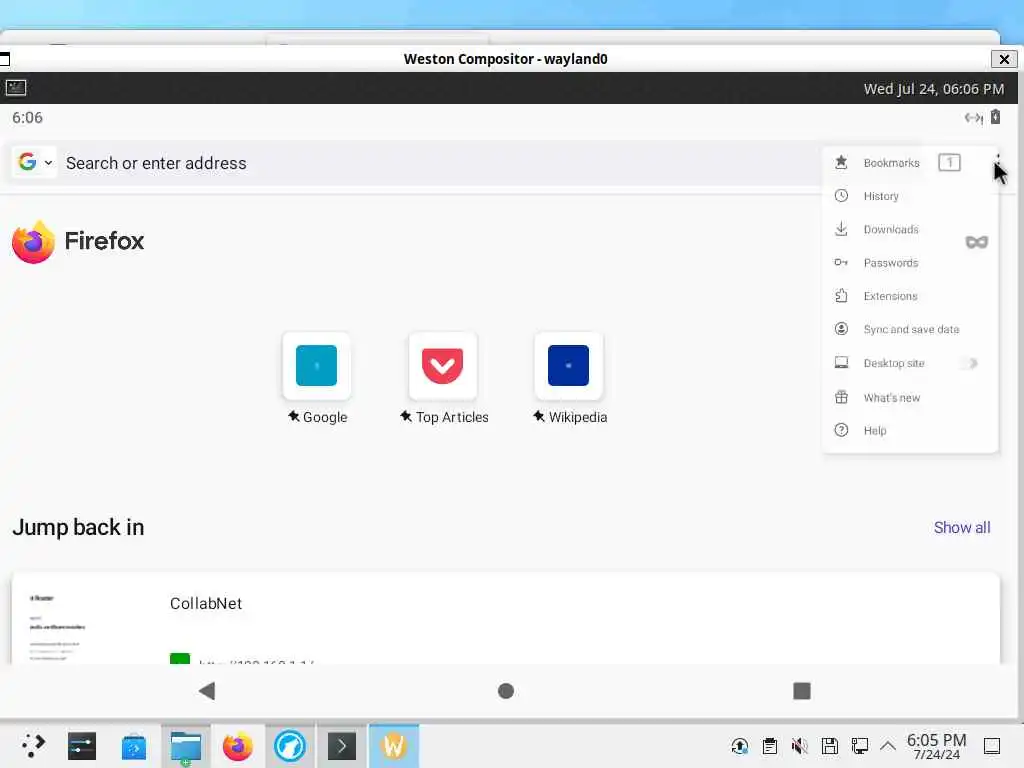Screen dimensions: 1024x768
Task: Open System Settings from the taskbar
Action: (82, 746)
